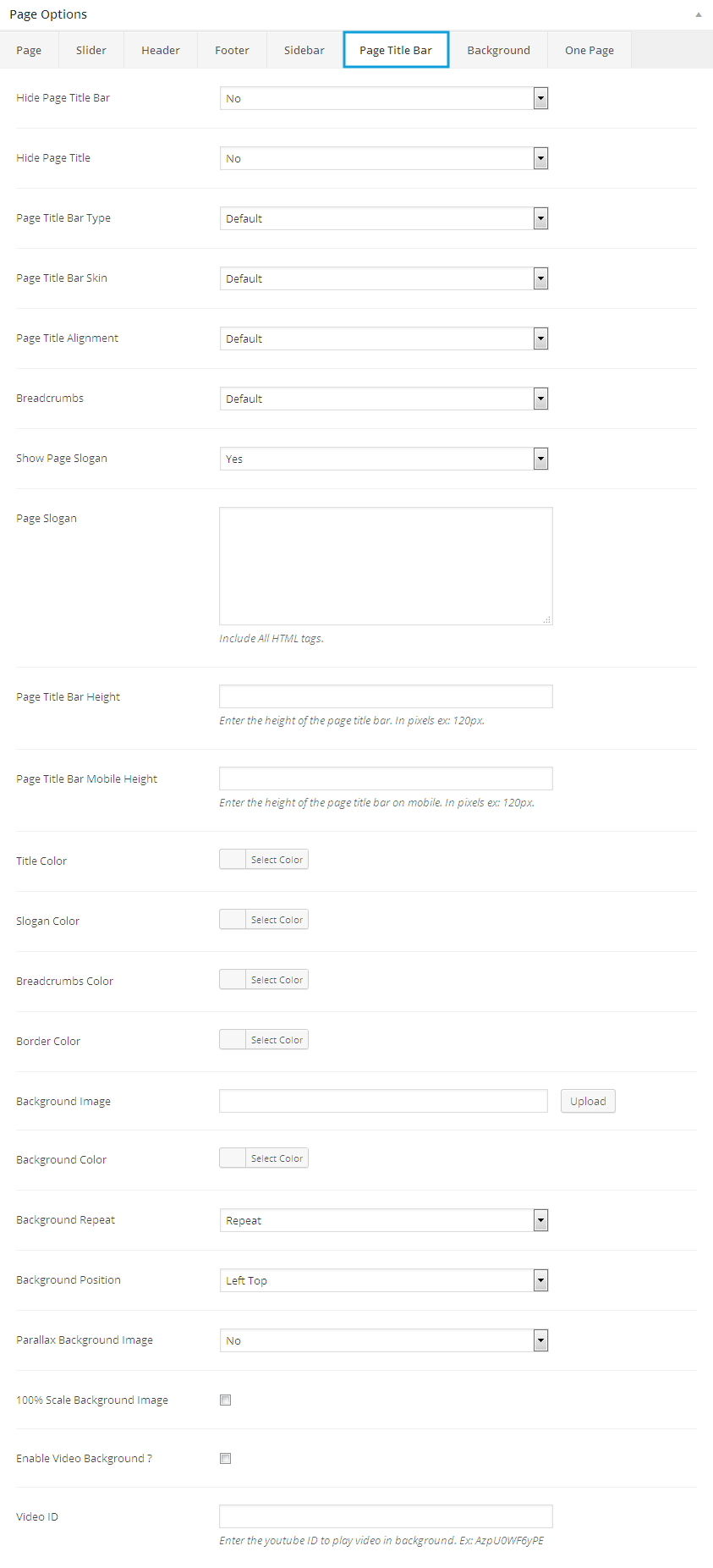Image resolution: width=713 pixels, height=1568 pixels.
Task: Open the Hide Page Title Bar dropdown
Action: 383,98
